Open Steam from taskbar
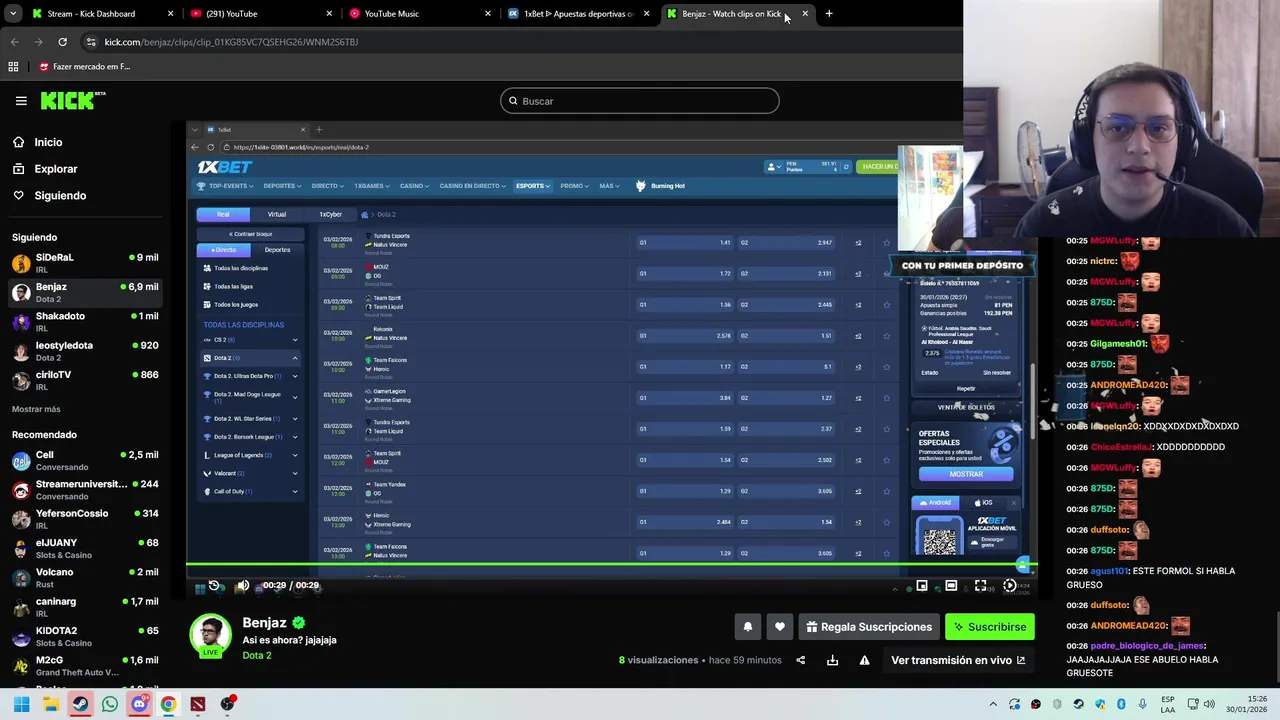 pyautogui.click(x=80, y=704)
